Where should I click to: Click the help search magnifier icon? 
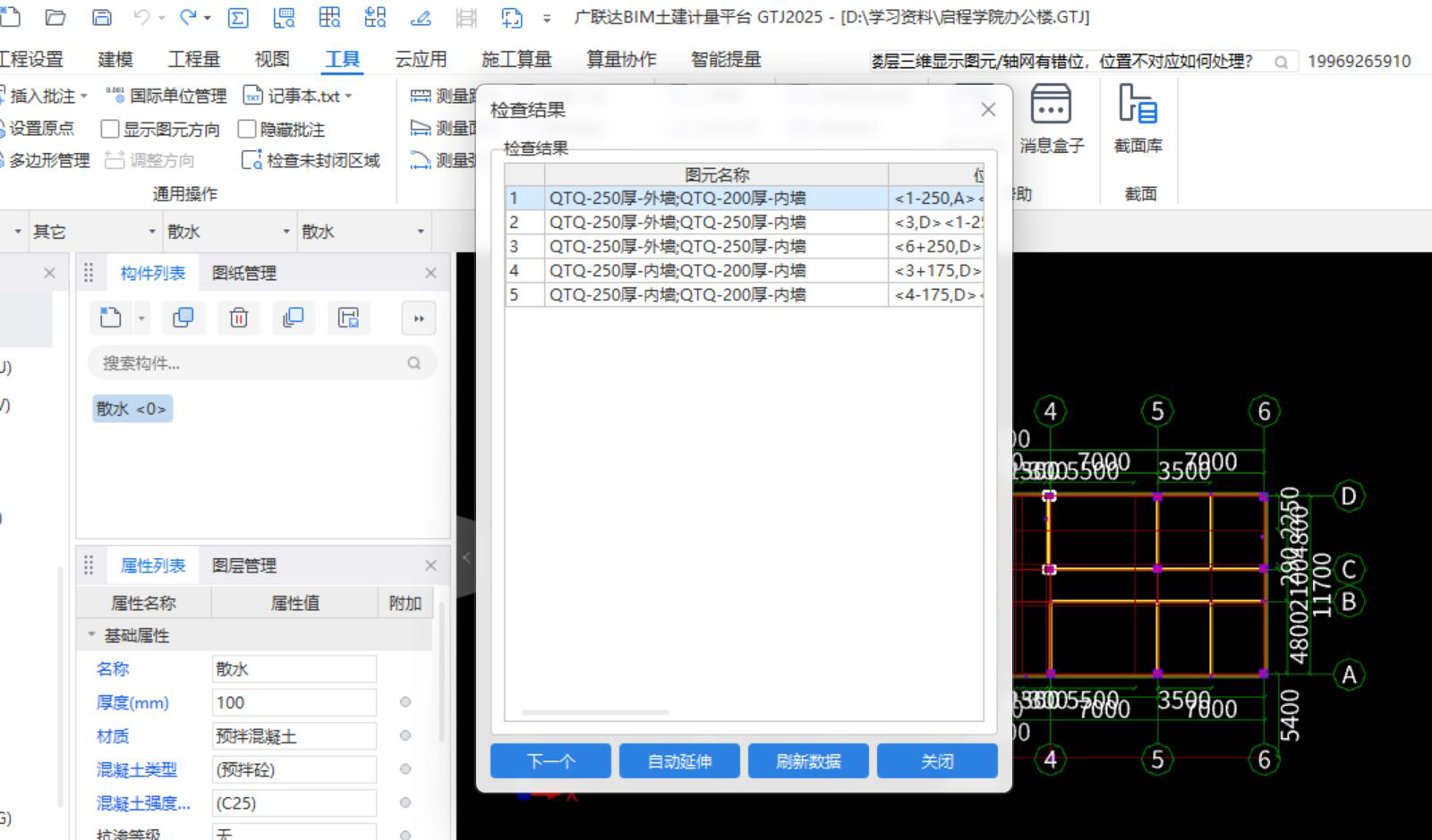1281,62
